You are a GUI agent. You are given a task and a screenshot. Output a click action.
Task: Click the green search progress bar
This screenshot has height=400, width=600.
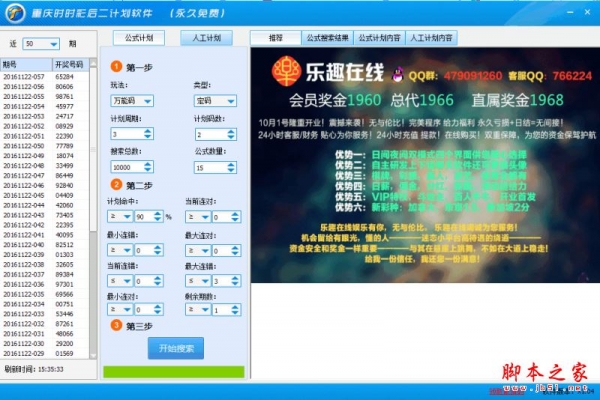tap(174, 372)
